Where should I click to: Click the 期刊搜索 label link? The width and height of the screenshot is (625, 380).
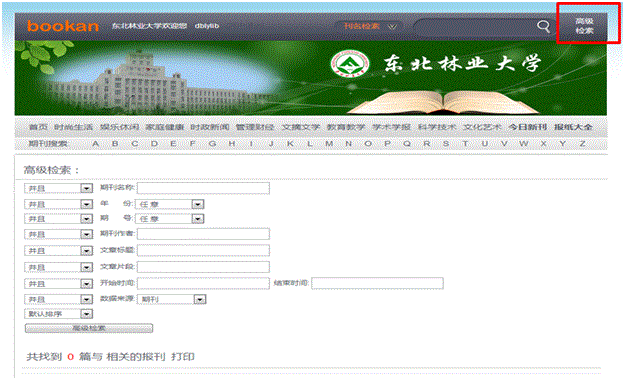(48, 144)
